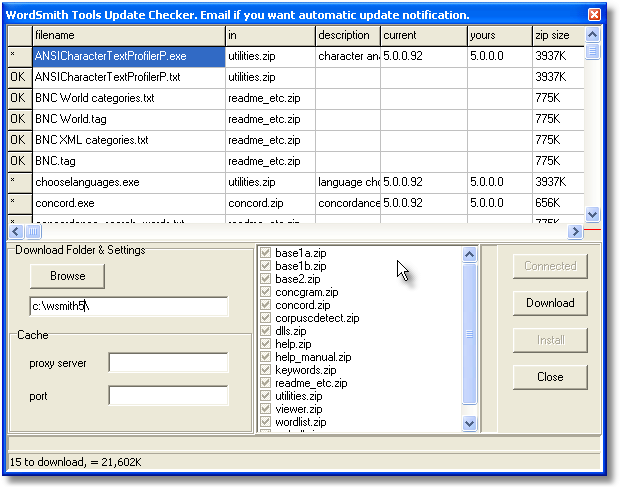Click the zip list scroll-down arrow

(x=469, y=423)
